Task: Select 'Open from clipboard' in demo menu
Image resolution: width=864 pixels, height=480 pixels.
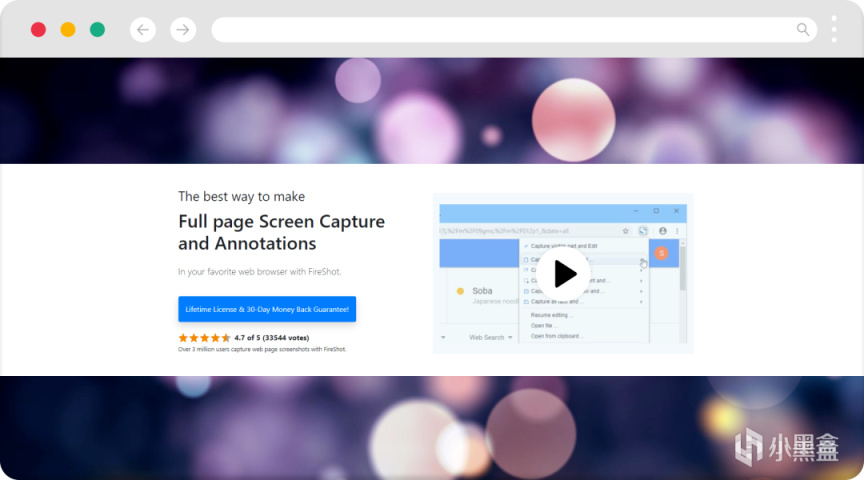Action: [x=557, y=336]
